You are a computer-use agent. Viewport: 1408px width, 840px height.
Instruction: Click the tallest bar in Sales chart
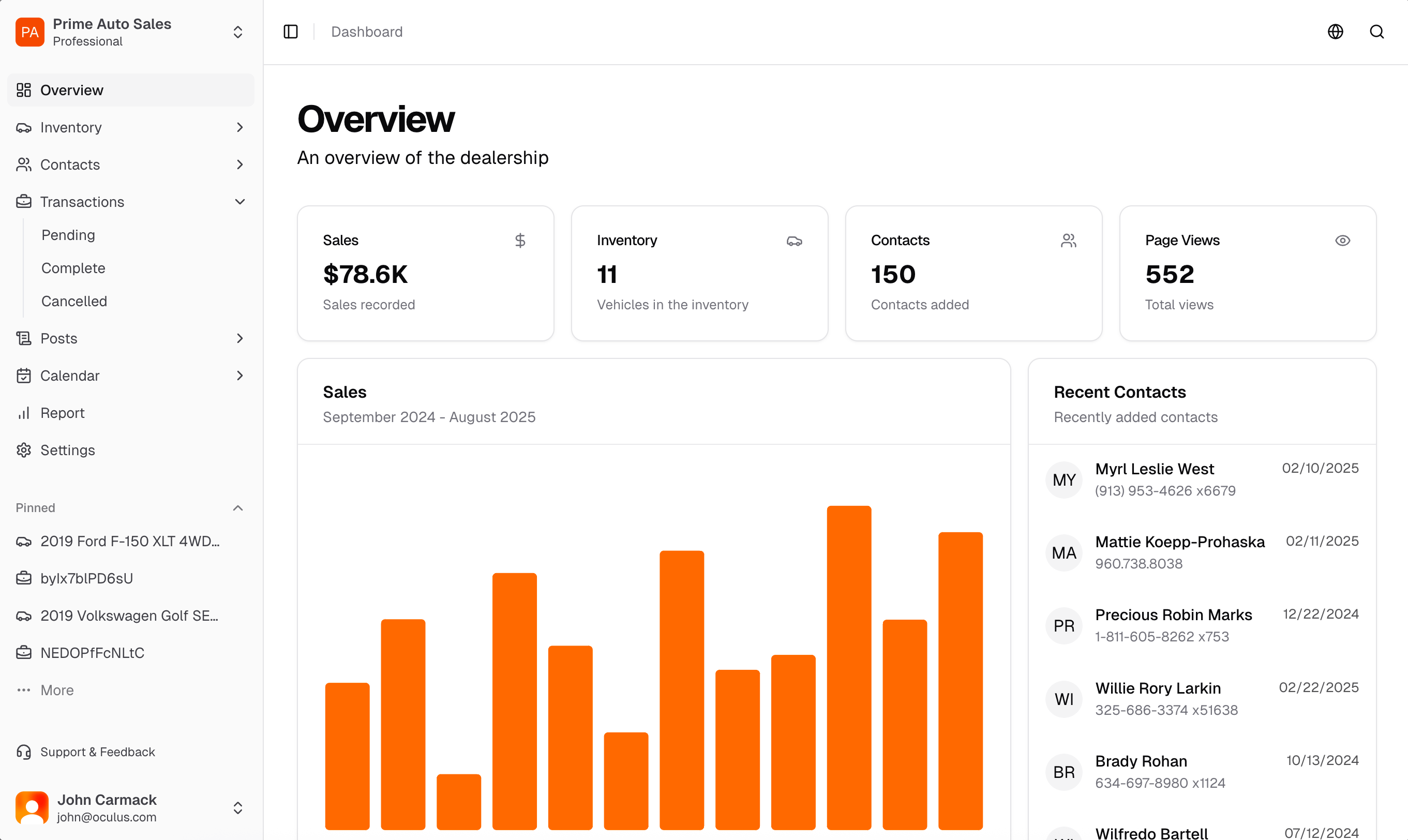pos(849,667)
